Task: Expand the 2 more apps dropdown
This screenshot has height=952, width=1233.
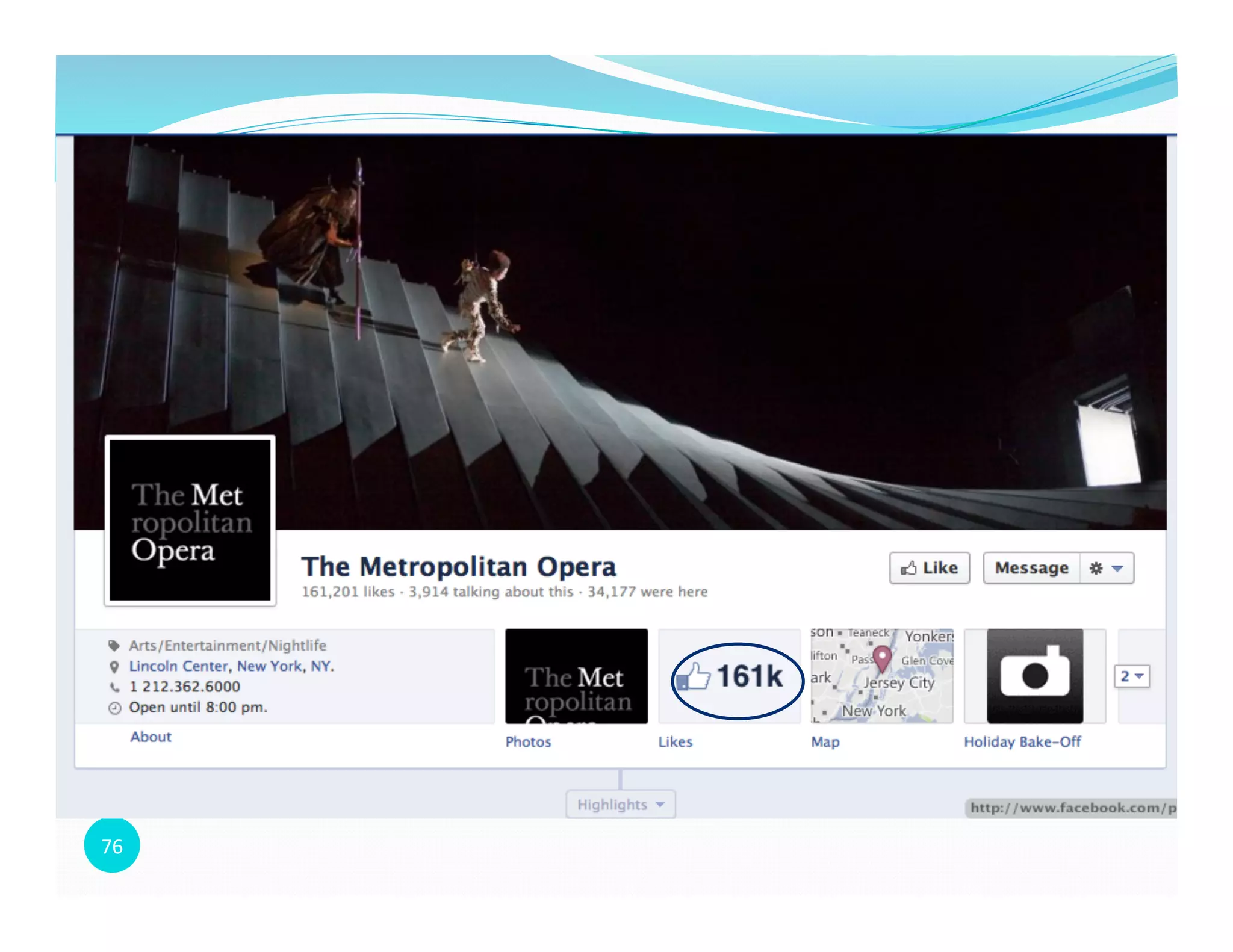Action: 1131,676
